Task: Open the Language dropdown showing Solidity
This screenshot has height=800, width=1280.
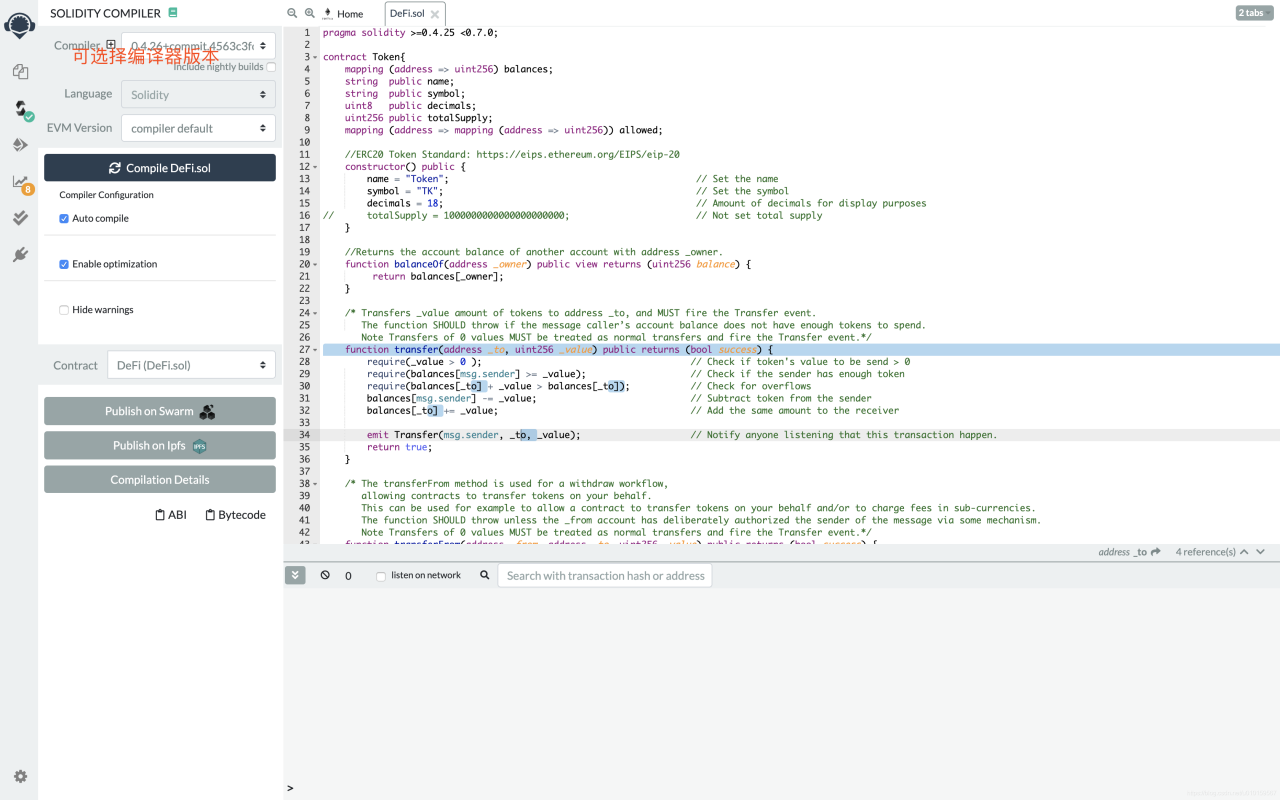Action: coord(198,94)
